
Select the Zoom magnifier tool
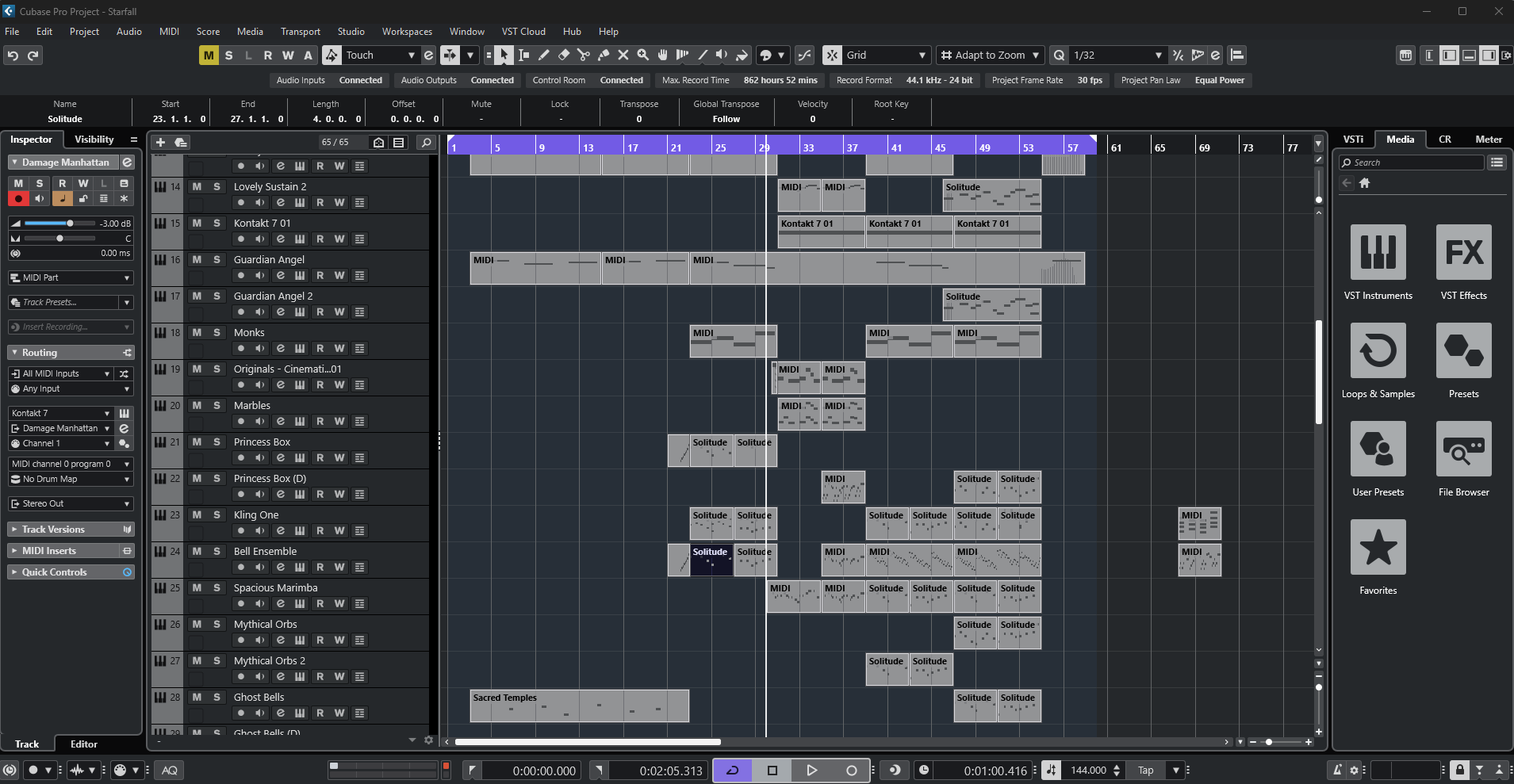(643, 55)
